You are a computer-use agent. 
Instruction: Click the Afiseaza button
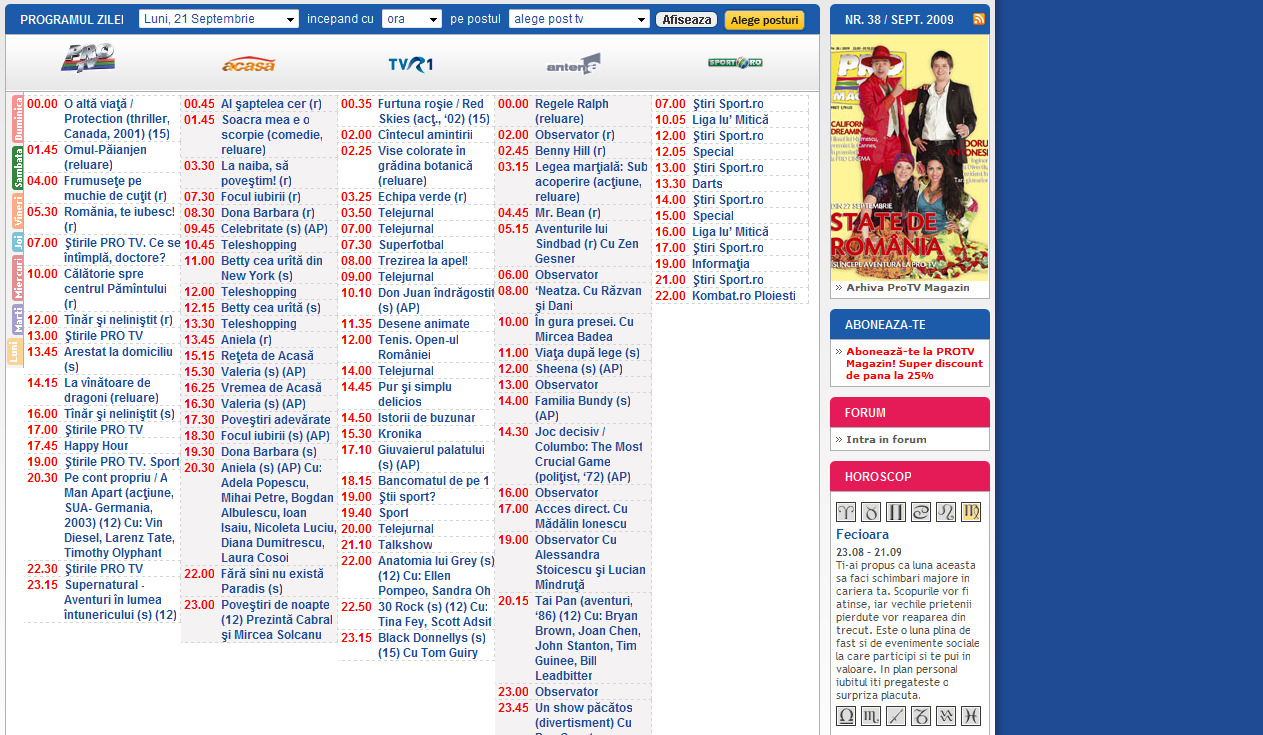tap(687, 20)
